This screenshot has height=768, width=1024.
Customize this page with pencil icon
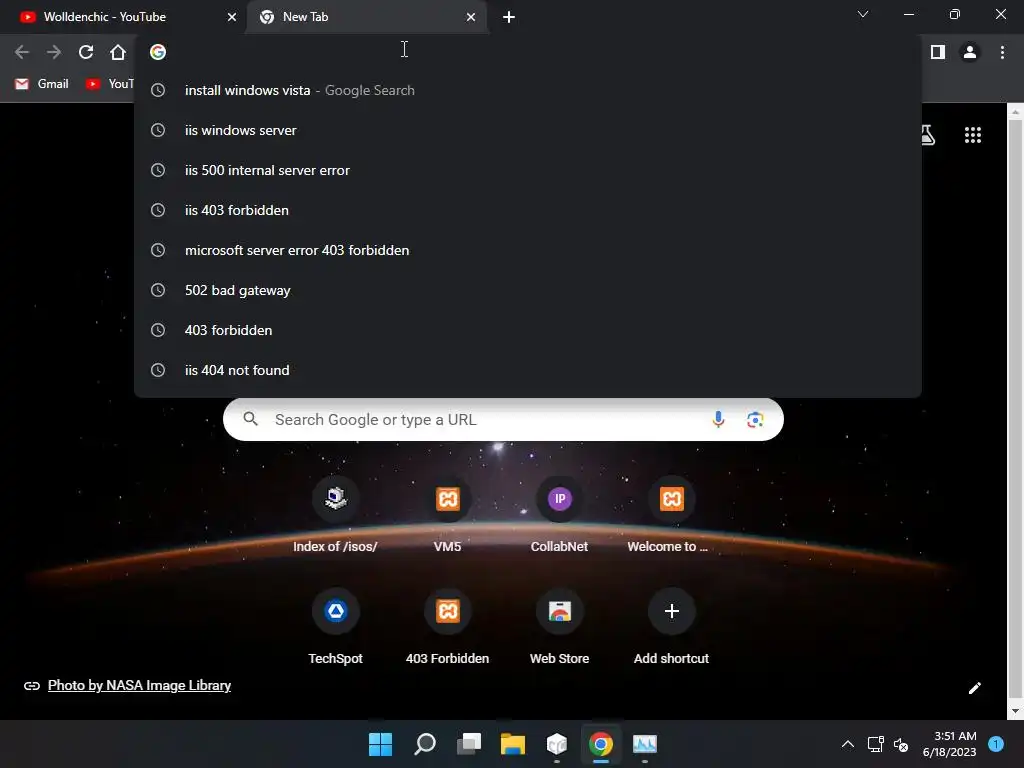(x=974, y=688)
